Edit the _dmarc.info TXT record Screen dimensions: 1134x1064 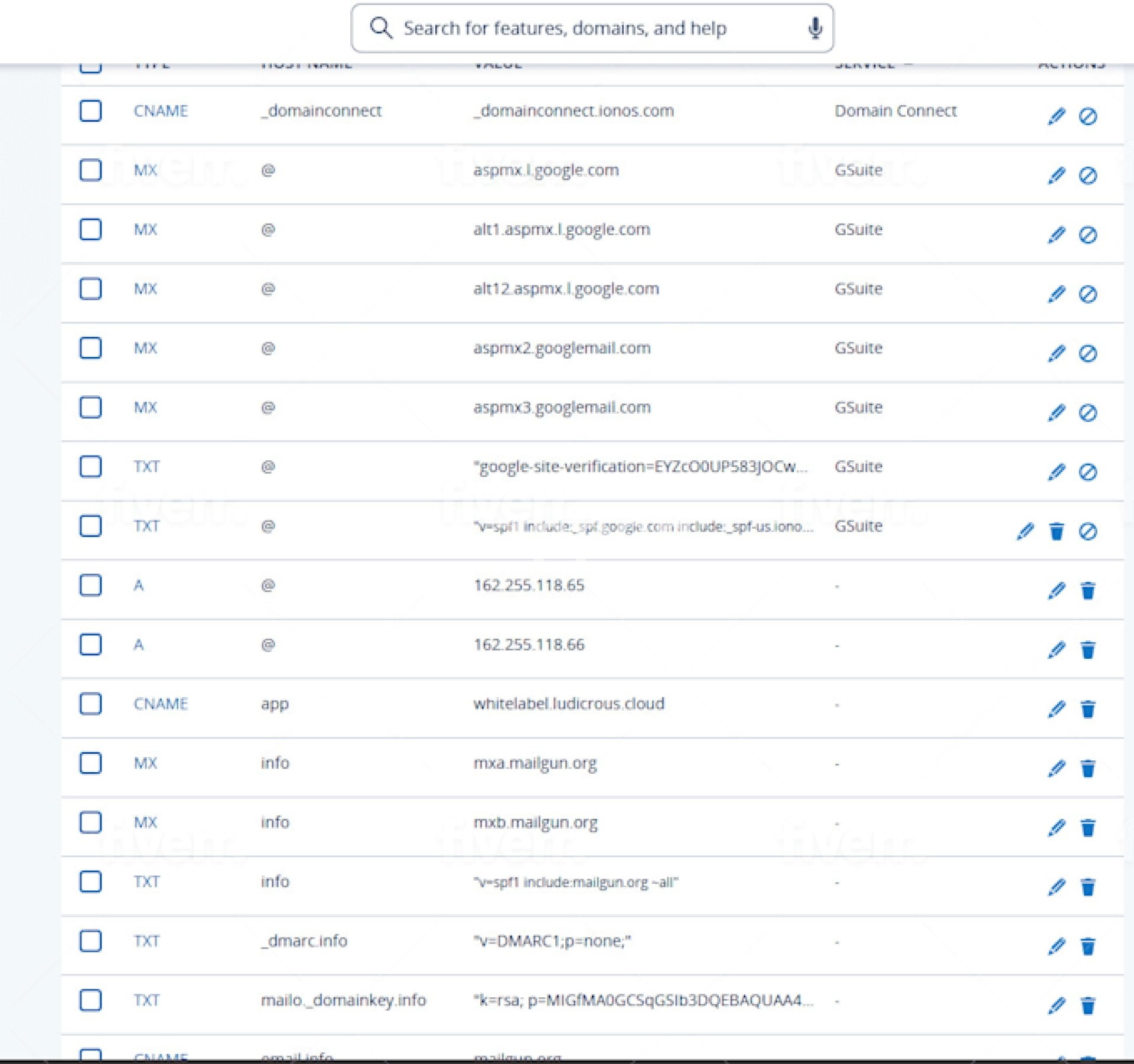tap(1057, 946)
